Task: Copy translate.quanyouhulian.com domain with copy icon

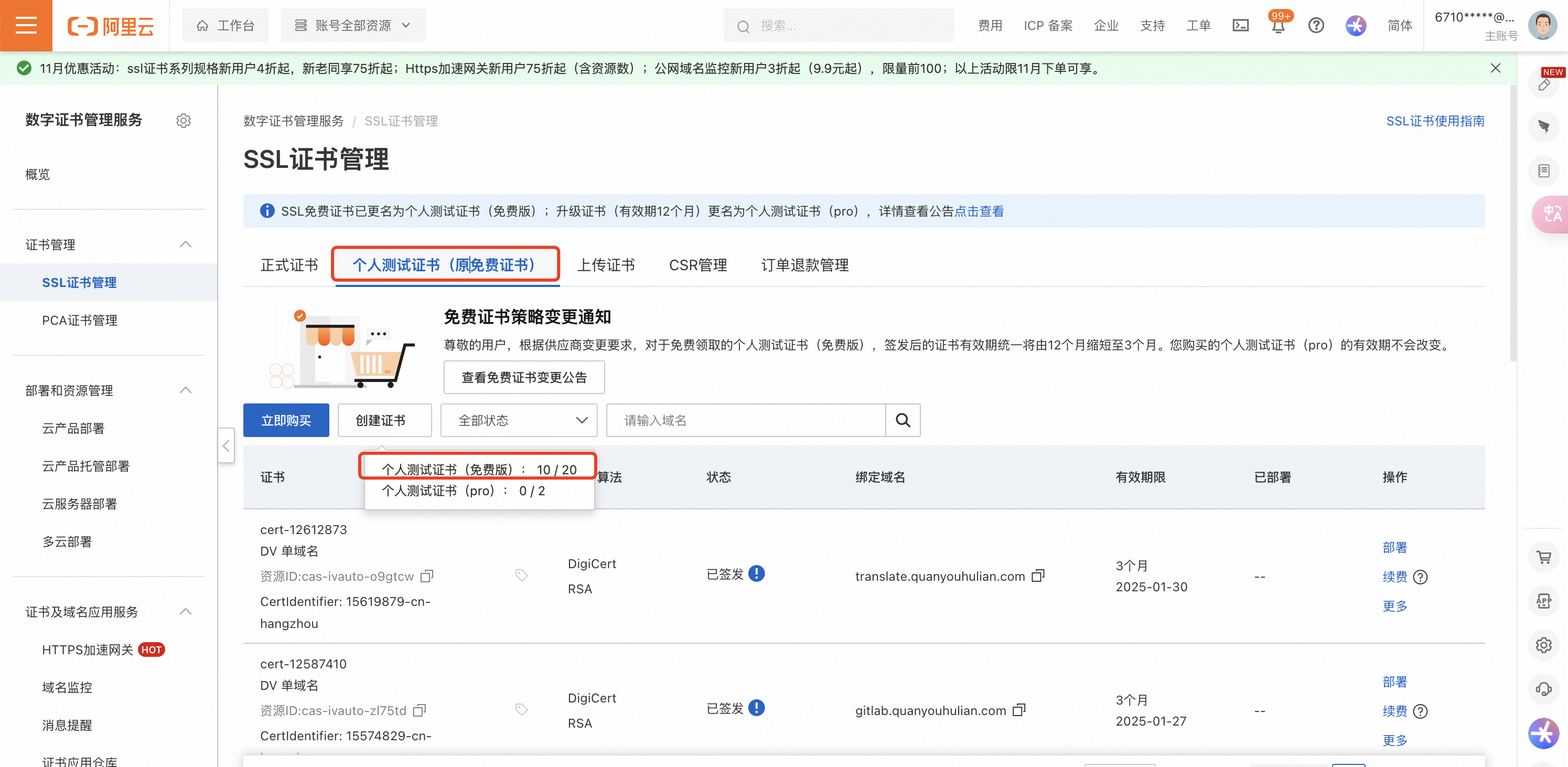Action: pyautogui.click(x=1038, y=576)
